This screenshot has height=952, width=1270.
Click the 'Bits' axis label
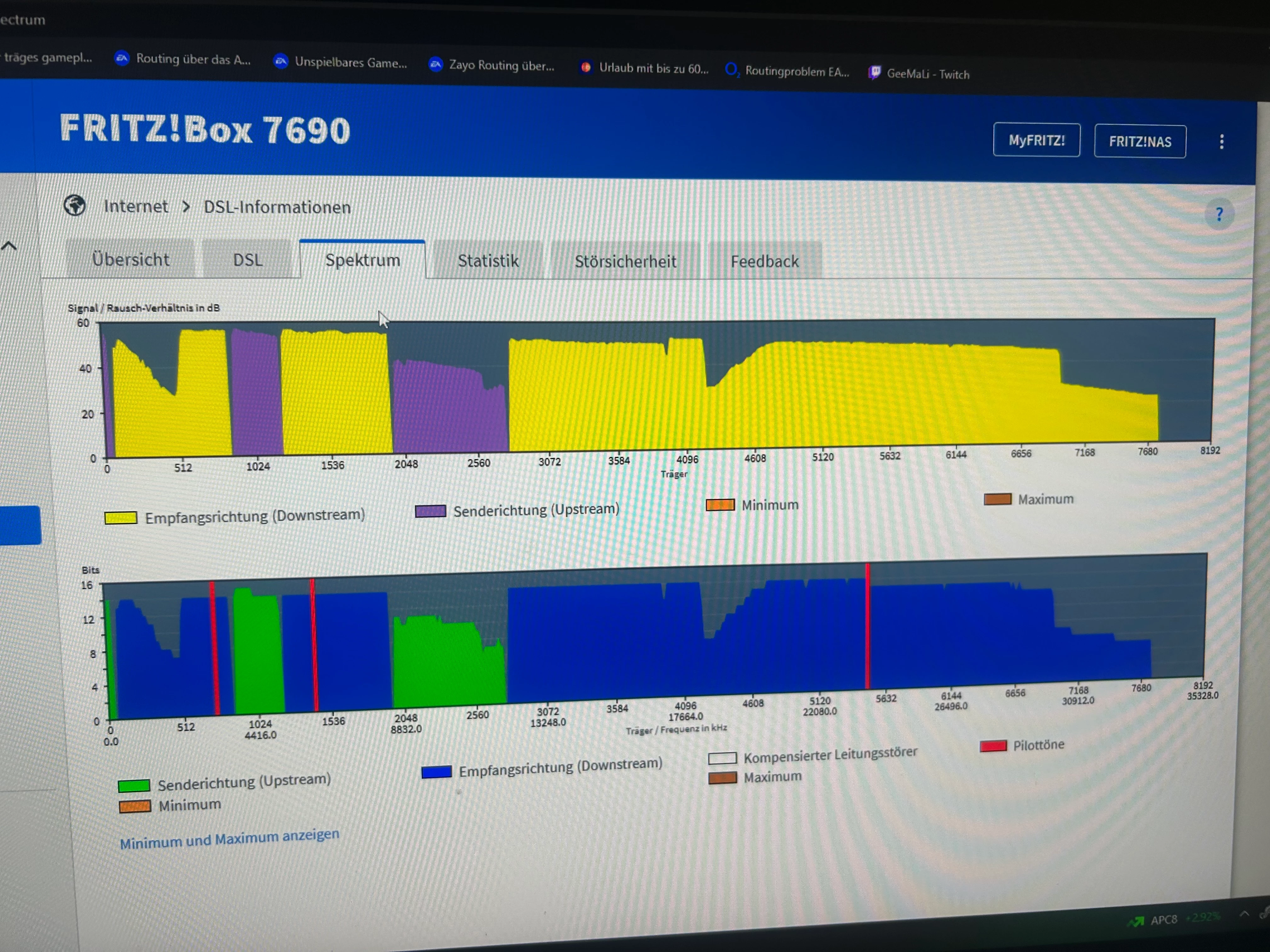[x=91, y=570]
